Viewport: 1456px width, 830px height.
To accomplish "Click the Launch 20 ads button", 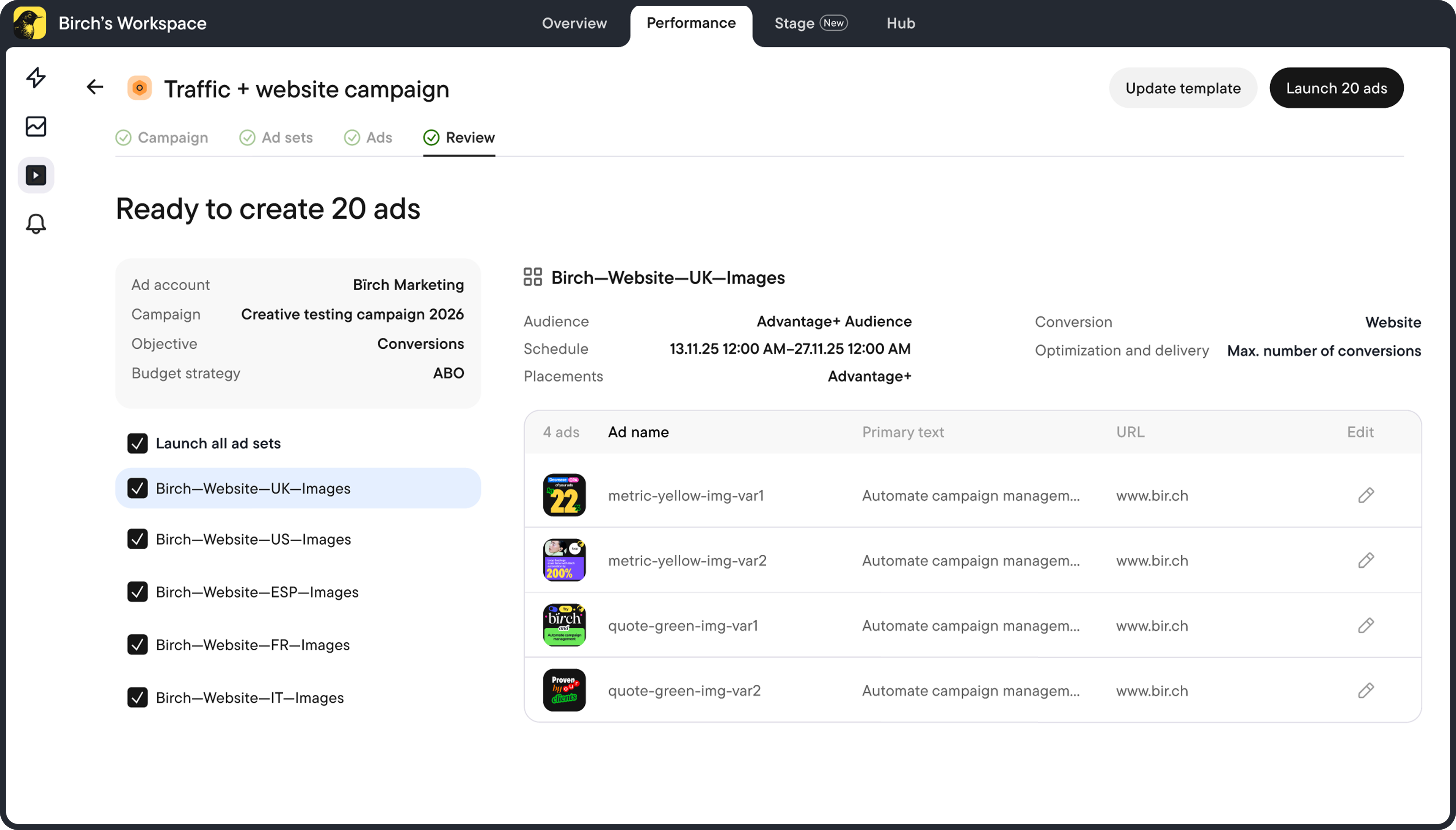I will click(1336, 88).
